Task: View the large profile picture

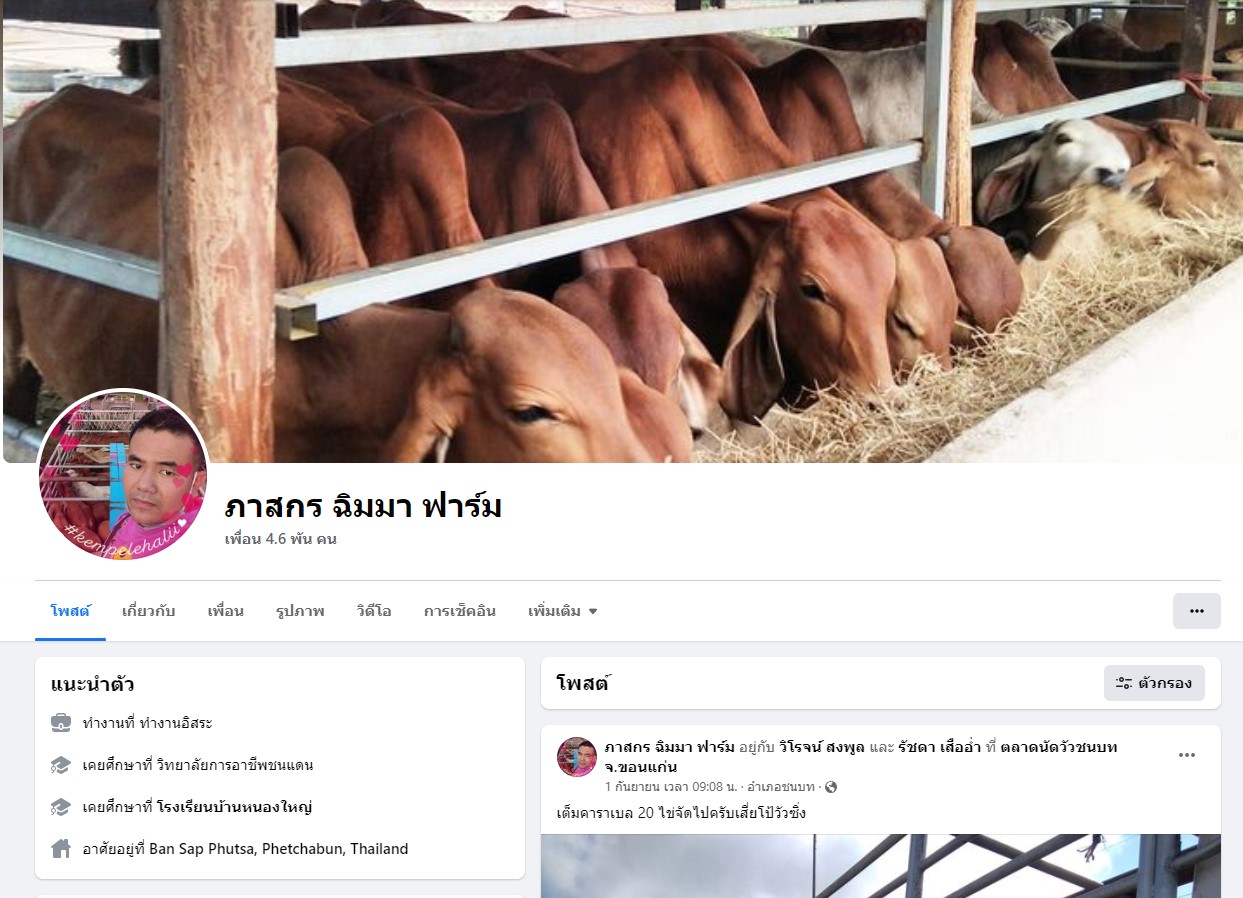Action: click(x=123, y=475)
